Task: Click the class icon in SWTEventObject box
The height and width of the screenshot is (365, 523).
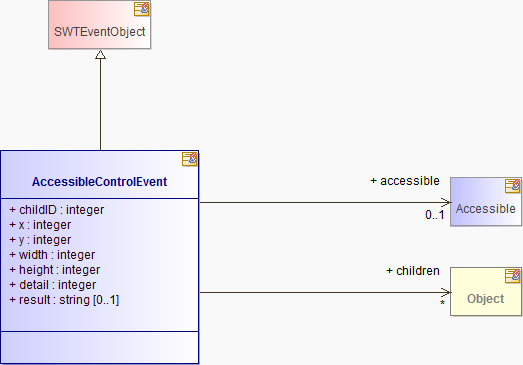Action: pyautogui.click(x=141, y=9)
